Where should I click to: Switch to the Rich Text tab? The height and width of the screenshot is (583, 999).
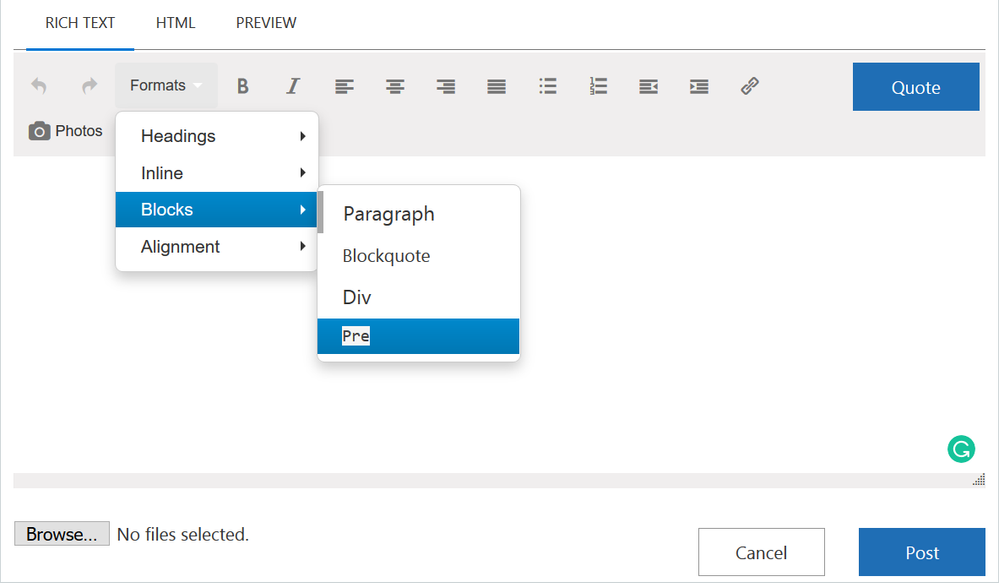pos(80,23)
